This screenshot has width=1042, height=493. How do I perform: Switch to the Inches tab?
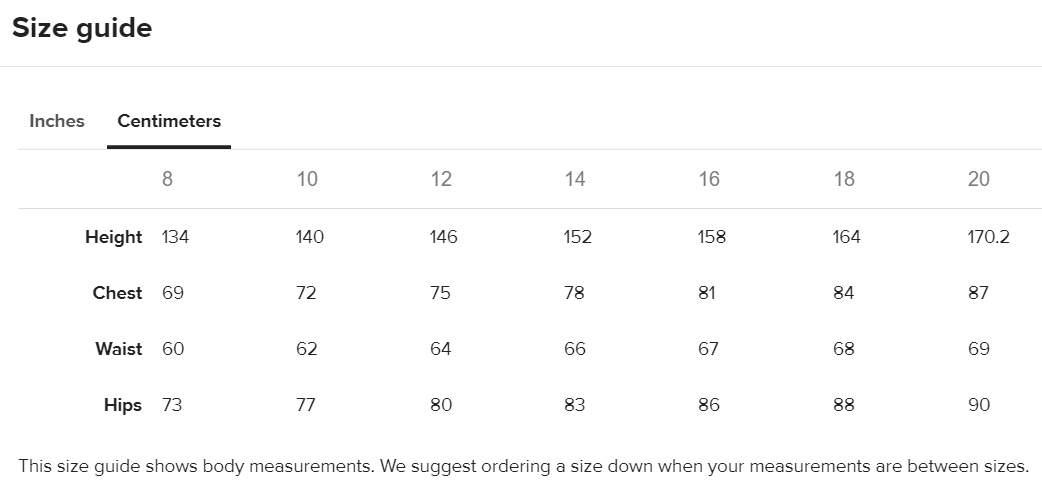click(57, 121)
